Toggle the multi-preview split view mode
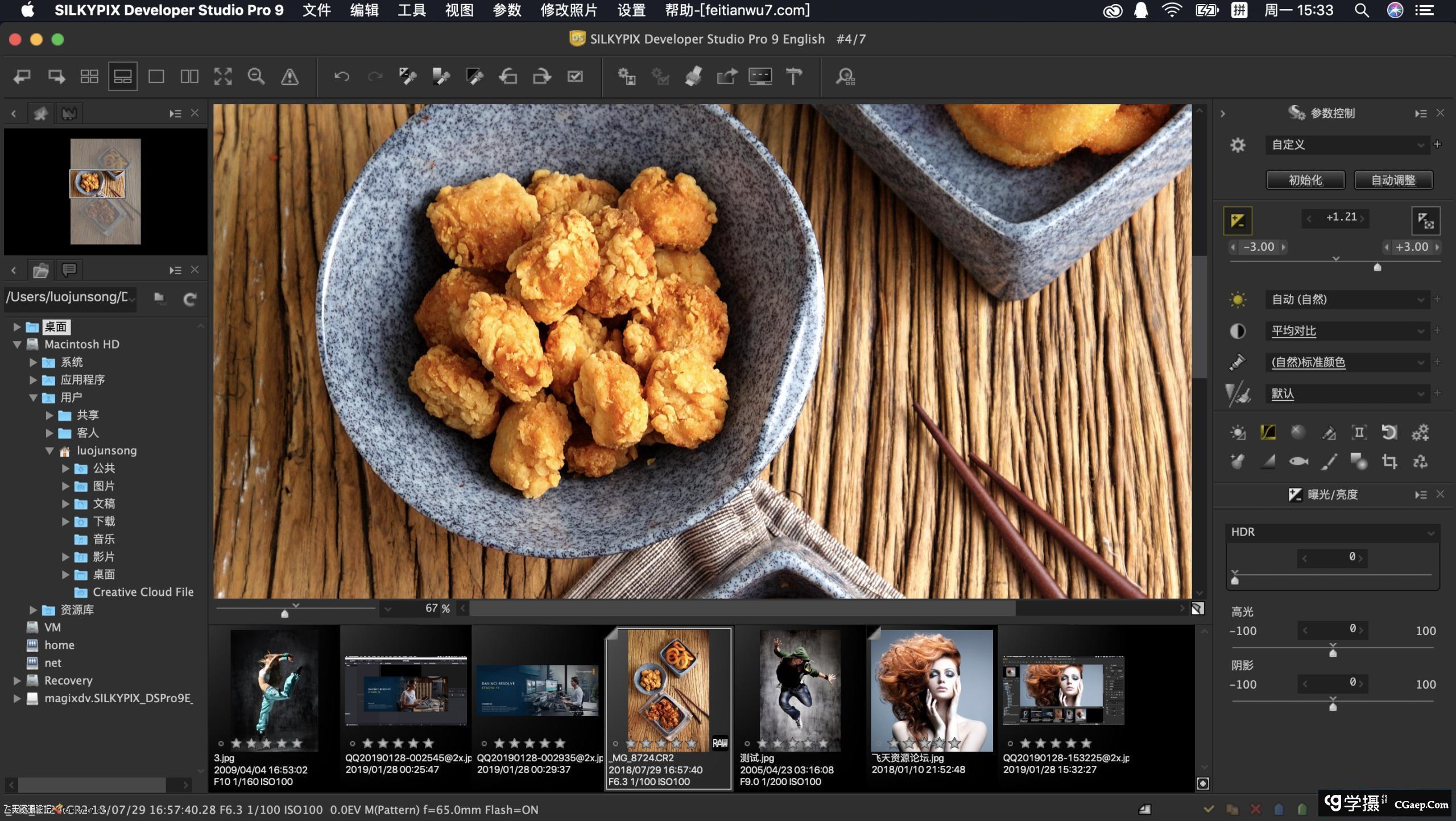Image resolution: width=1456 pixels, height=821 pixels. tap(189, 76)
